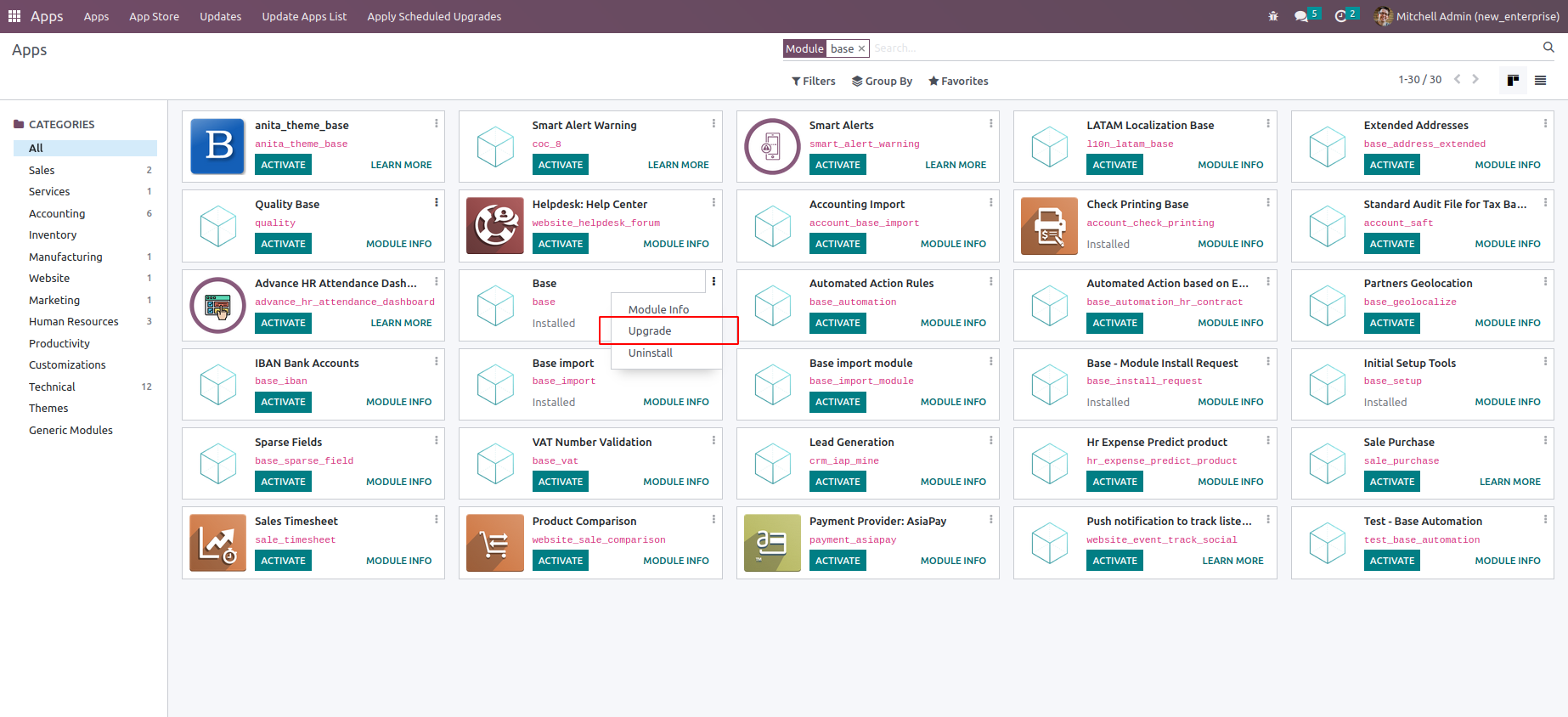Click Learn More on Sale Purchase
This screenshot has height=717, width=1568.
click(1509, 482)
